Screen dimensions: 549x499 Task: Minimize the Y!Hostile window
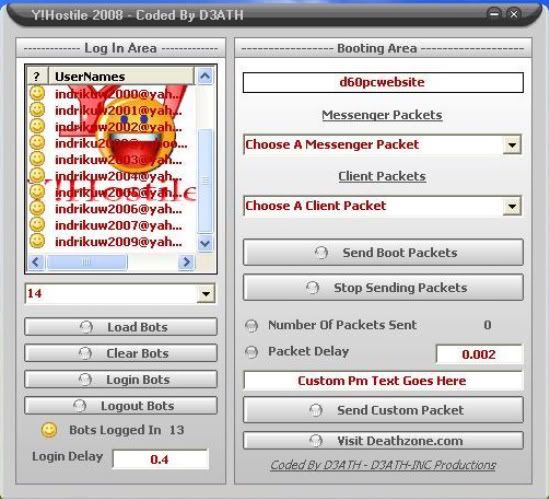pyautogui.click(x=494, y=14)
